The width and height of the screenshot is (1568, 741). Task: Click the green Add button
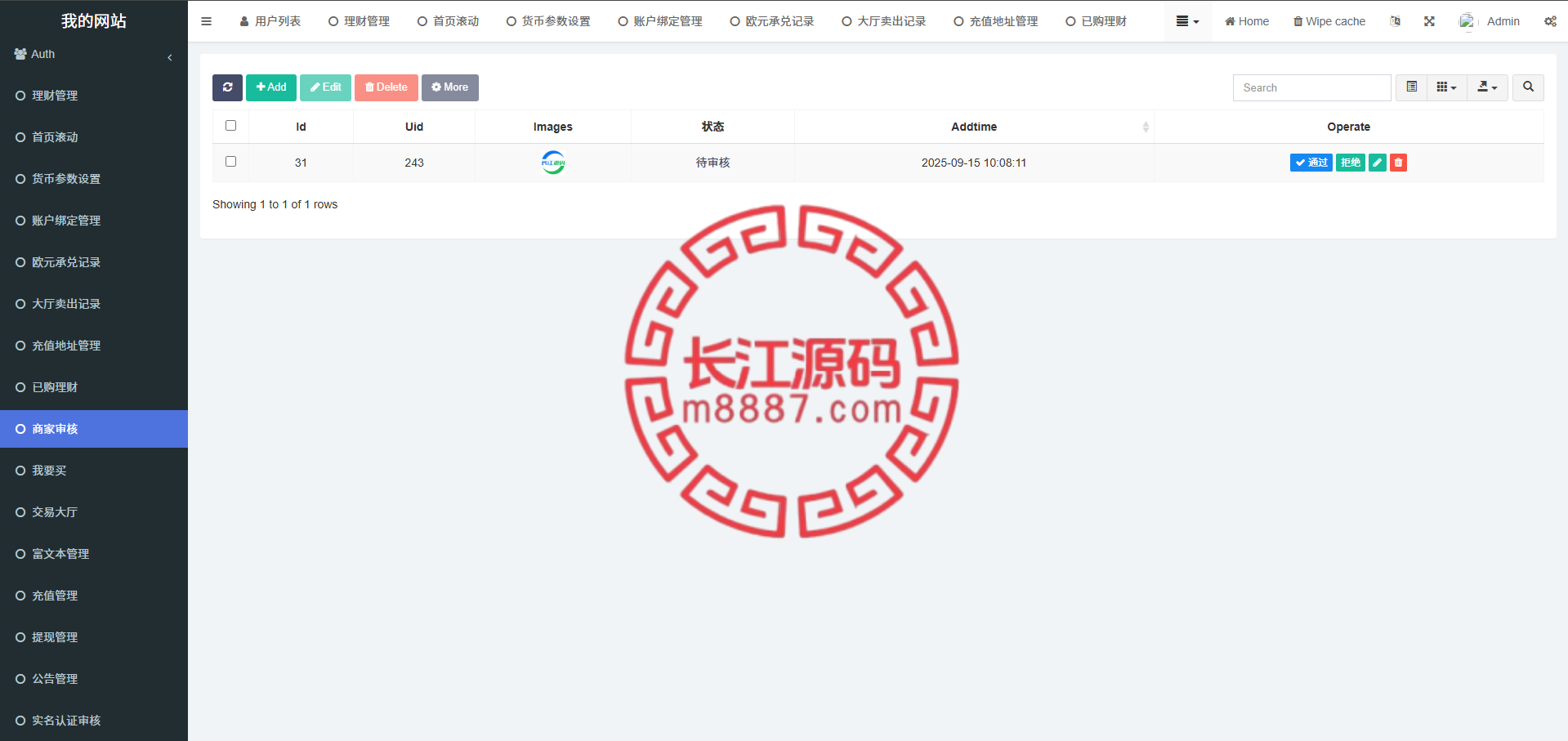(271, 87)
